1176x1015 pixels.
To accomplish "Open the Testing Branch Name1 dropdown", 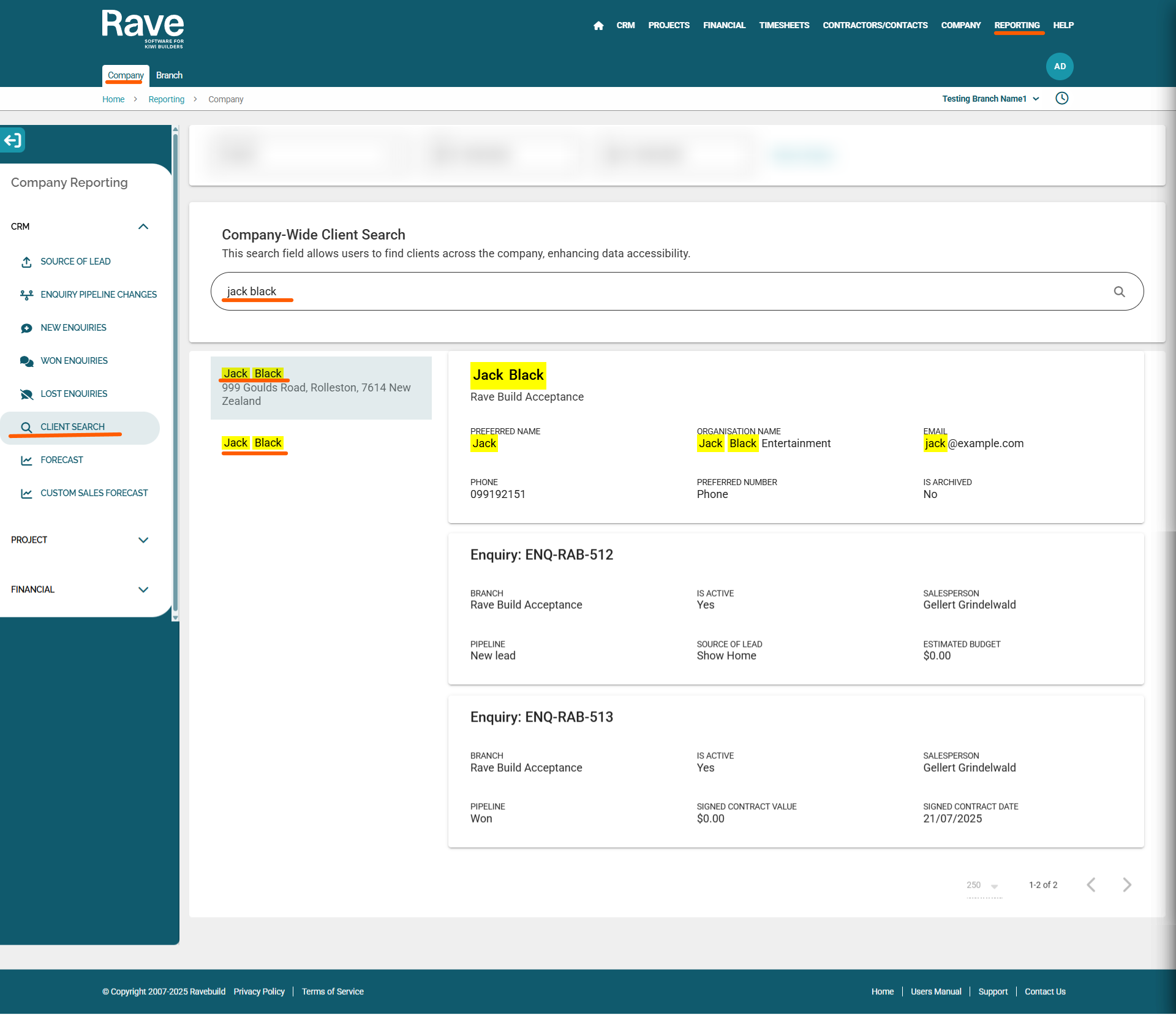I will click(x=990, y=99).
